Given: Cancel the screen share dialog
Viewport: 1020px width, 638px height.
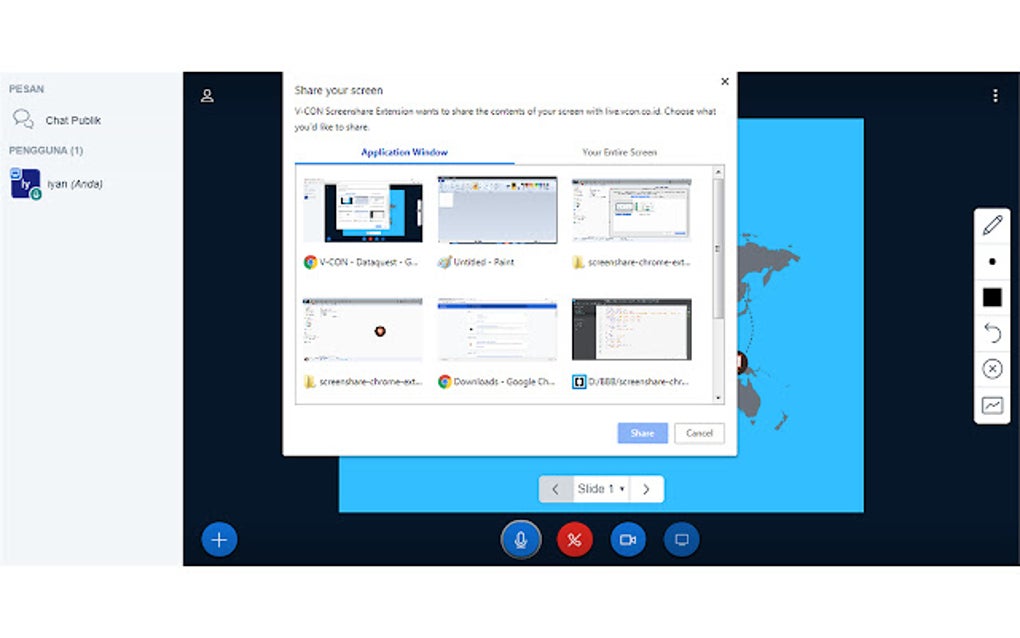Looking at the screenshot, I should (698, 433).
